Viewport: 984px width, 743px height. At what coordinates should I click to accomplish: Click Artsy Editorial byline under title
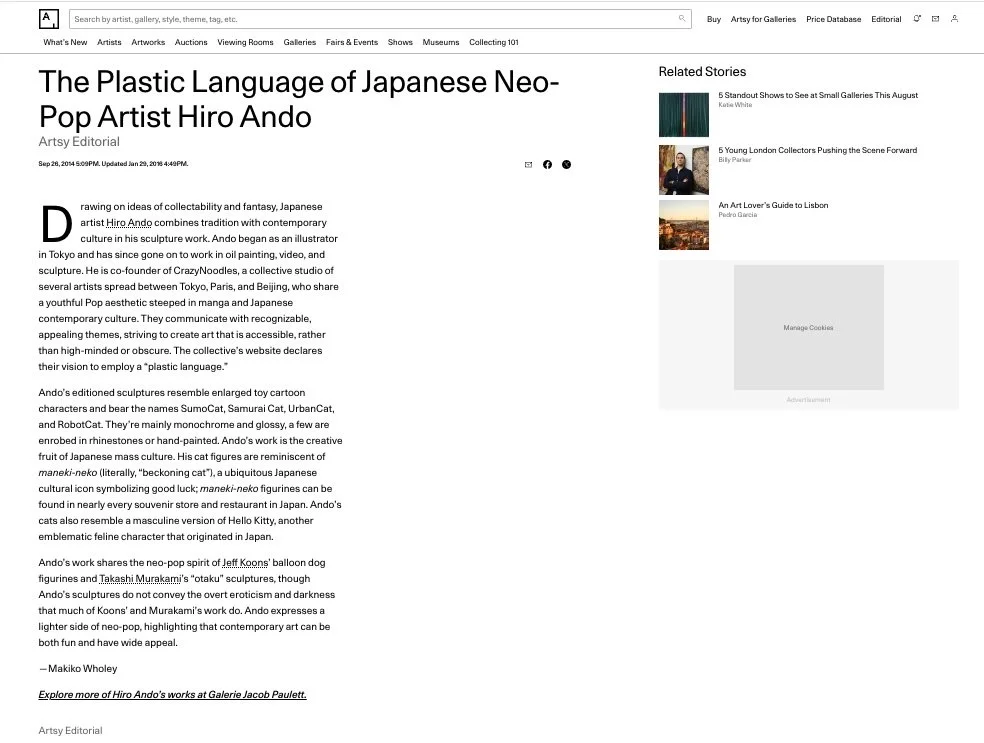point(79,142)
